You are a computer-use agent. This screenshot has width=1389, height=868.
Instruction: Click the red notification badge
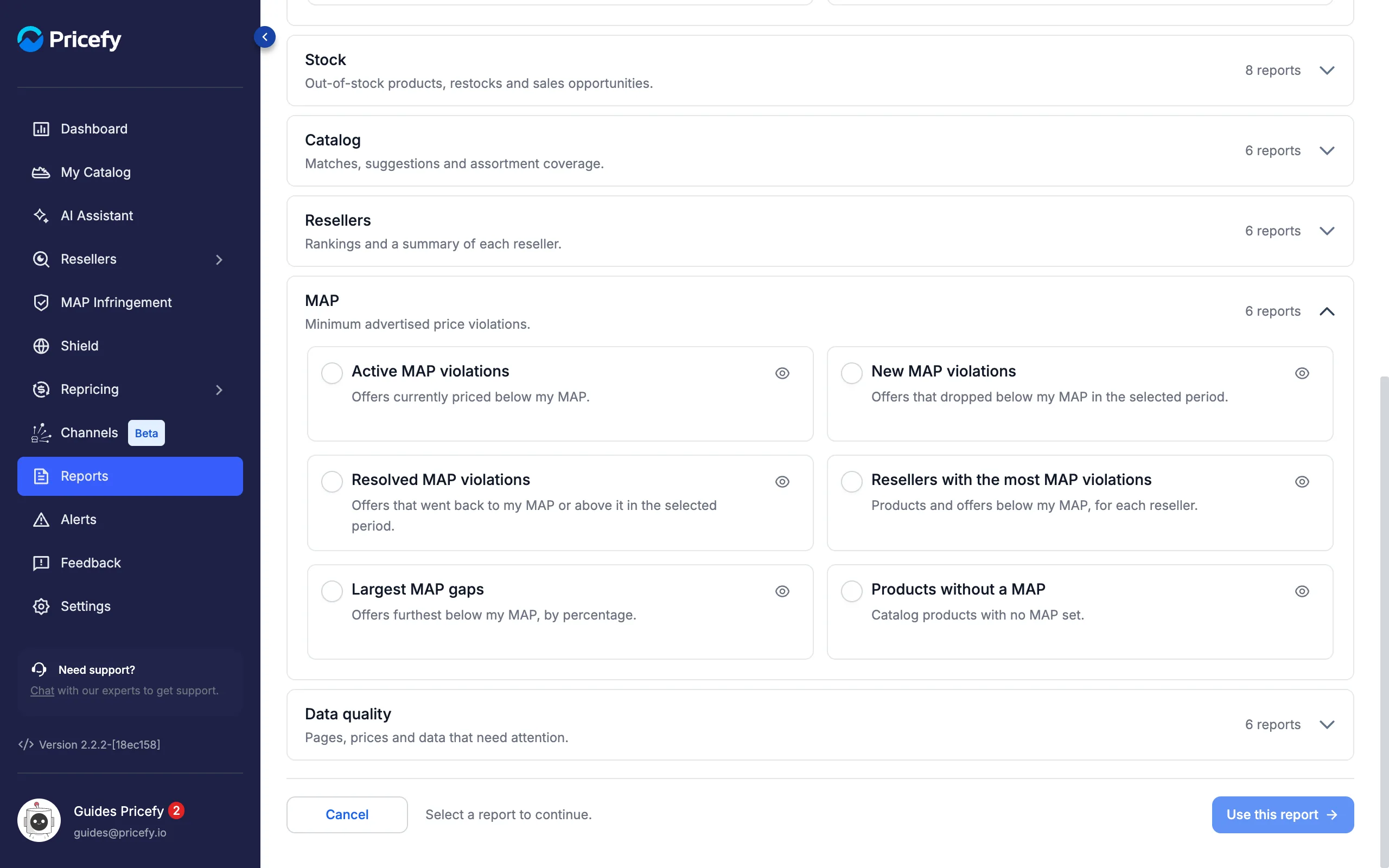[x=176, y=810]
